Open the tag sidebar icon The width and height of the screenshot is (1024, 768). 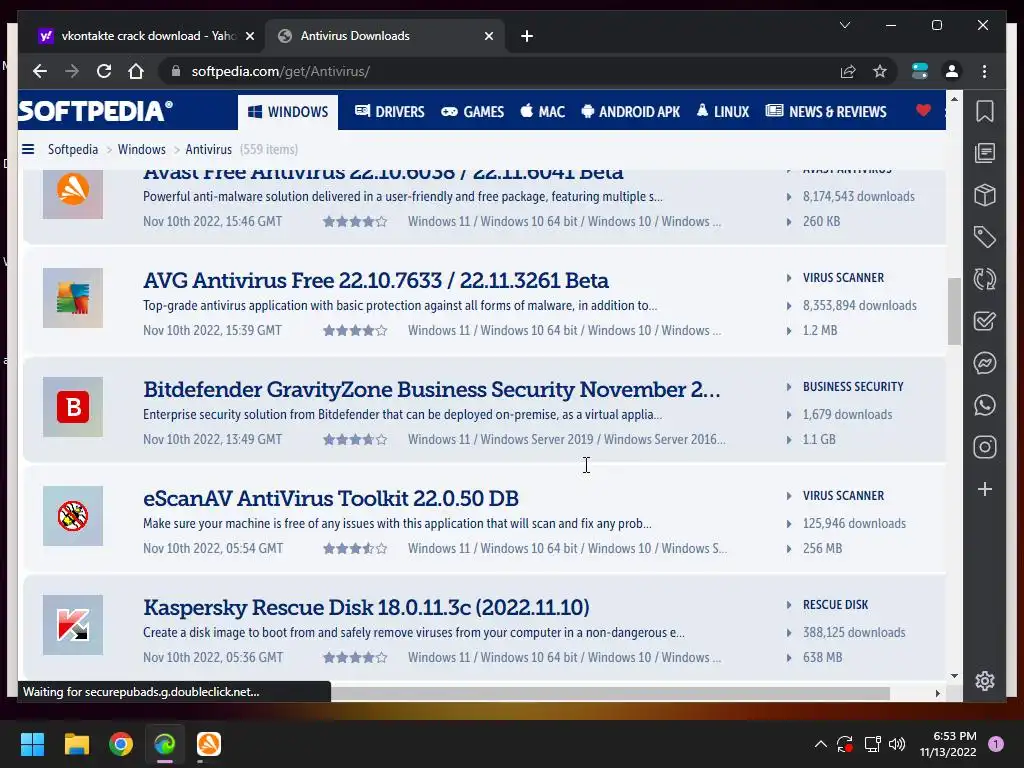(985, 236)
